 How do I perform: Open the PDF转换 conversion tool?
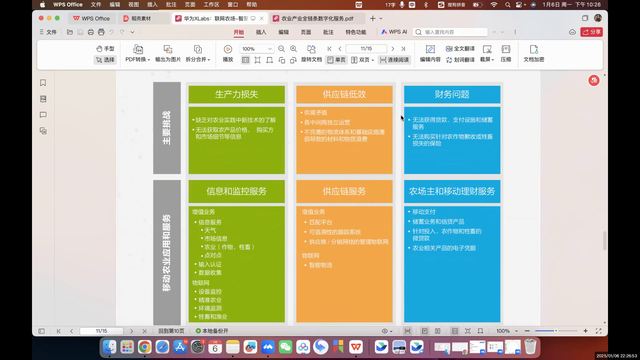[x=138, y=53]
